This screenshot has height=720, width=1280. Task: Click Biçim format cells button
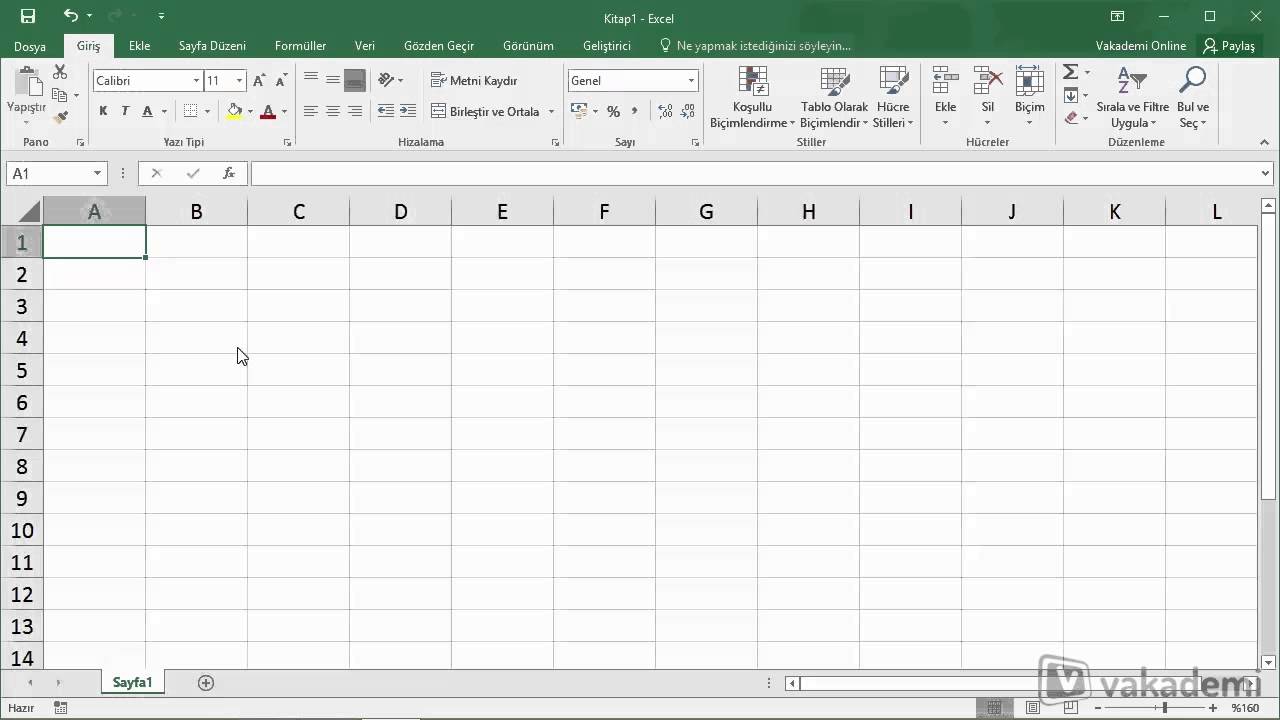[x=1029, y=98]
